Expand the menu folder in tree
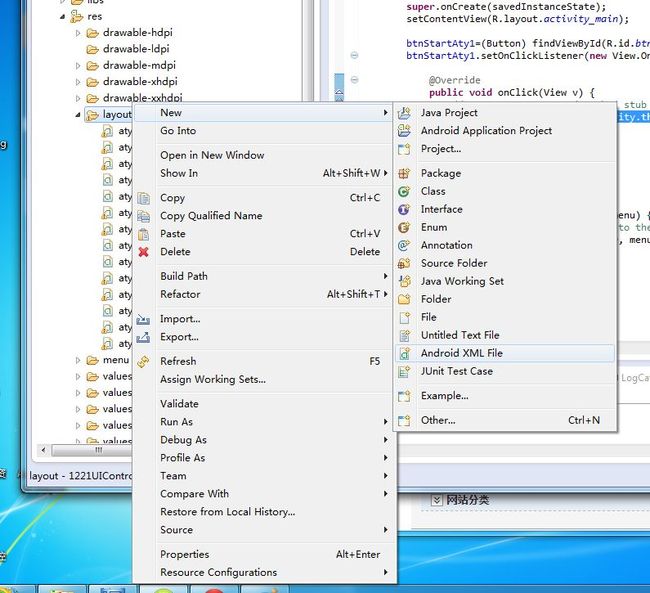The width and height of the screenshot is (650, 593). tap(78, 360)
